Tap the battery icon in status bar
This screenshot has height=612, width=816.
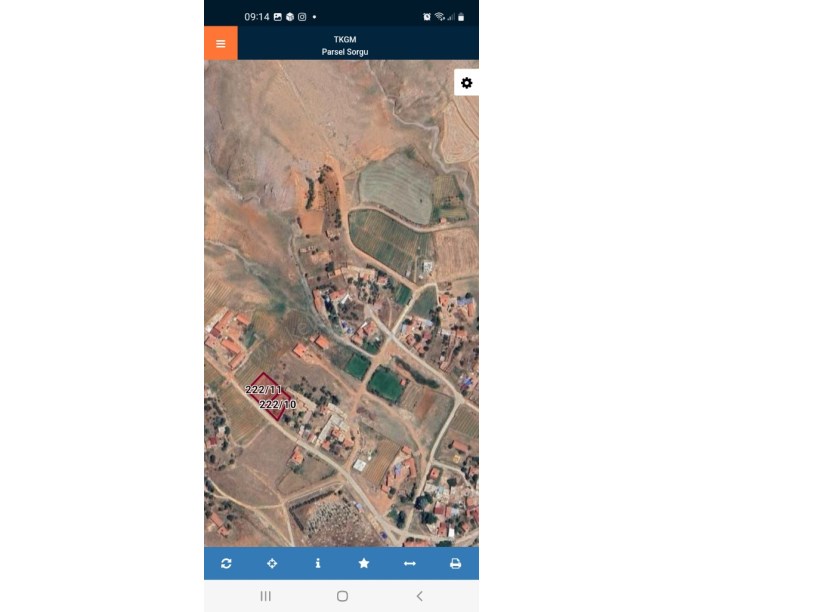pos(461,17)
